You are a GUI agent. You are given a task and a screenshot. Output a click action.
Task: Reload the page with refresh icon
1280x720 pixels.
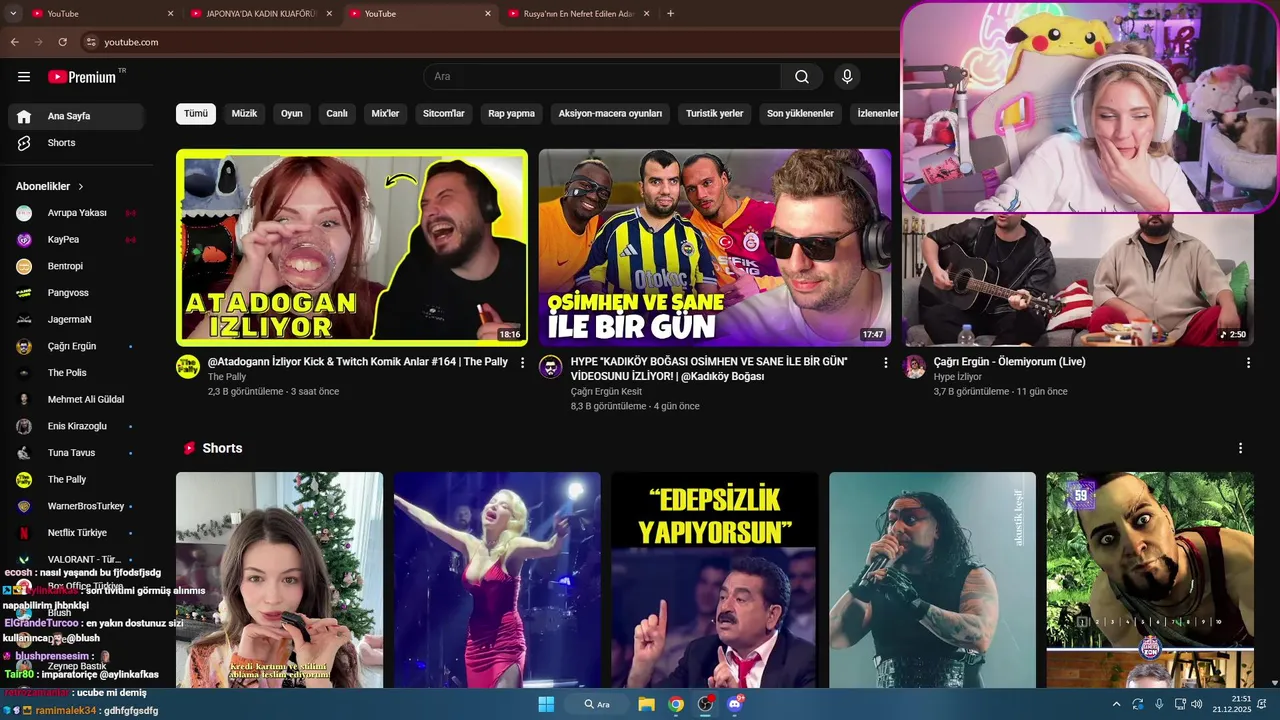coord(62,42)
